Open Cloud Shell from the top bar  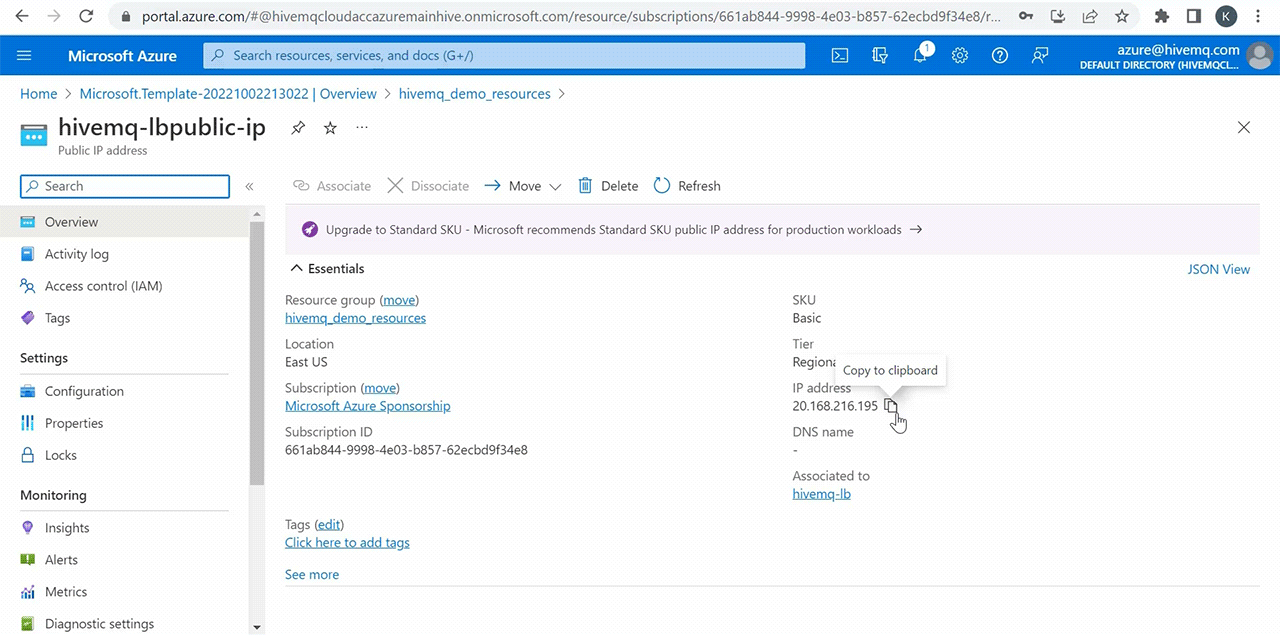click(x=841, y=56)
